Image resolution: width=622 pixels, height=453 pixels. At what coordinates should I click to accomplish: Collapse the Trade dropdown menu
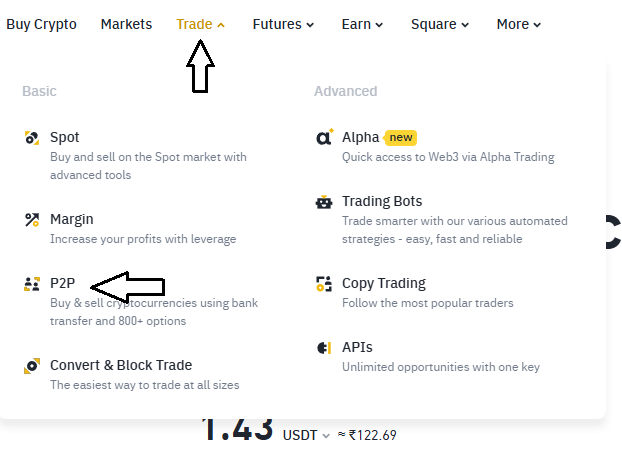(x=200, y=24)
